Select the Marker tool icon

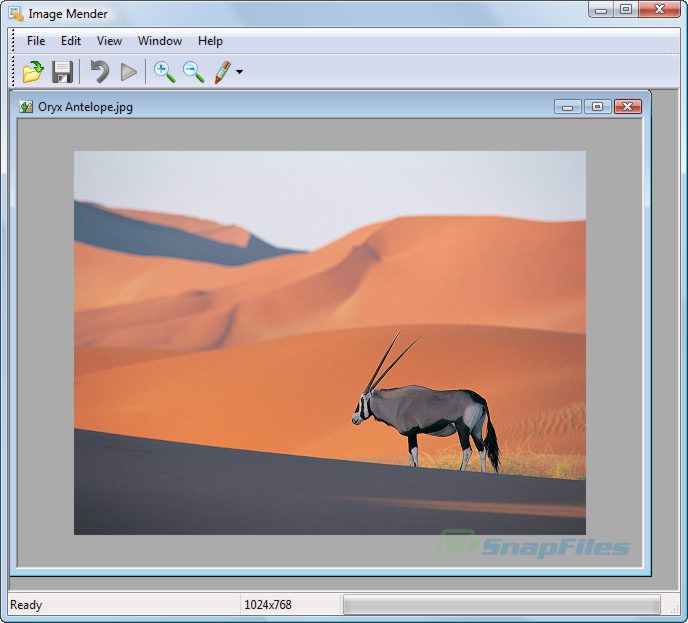(x=222, y=72)
